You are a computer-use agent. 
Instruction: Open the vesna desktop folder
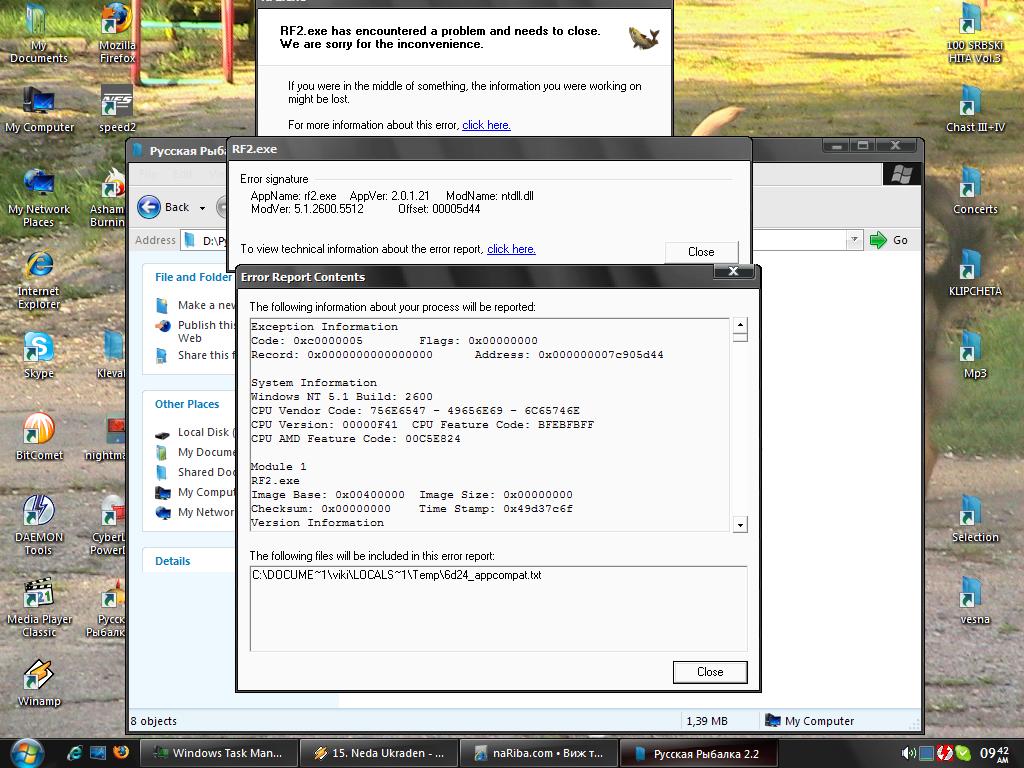pos(974,601)
